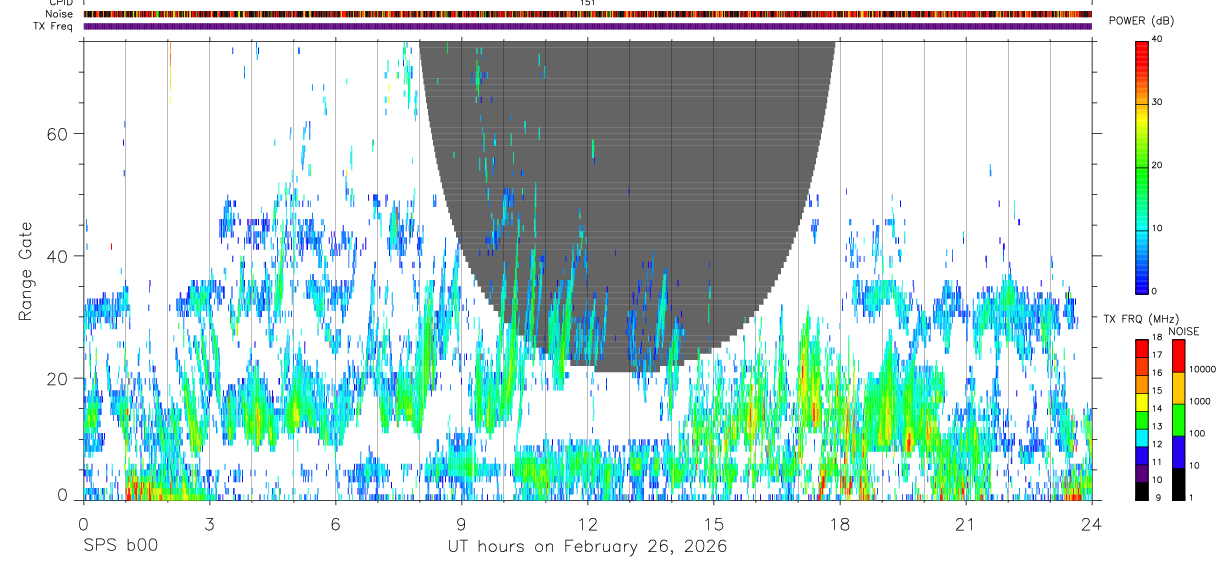
Task: Click the TX Freq row label at top
Action: (55, 26)
